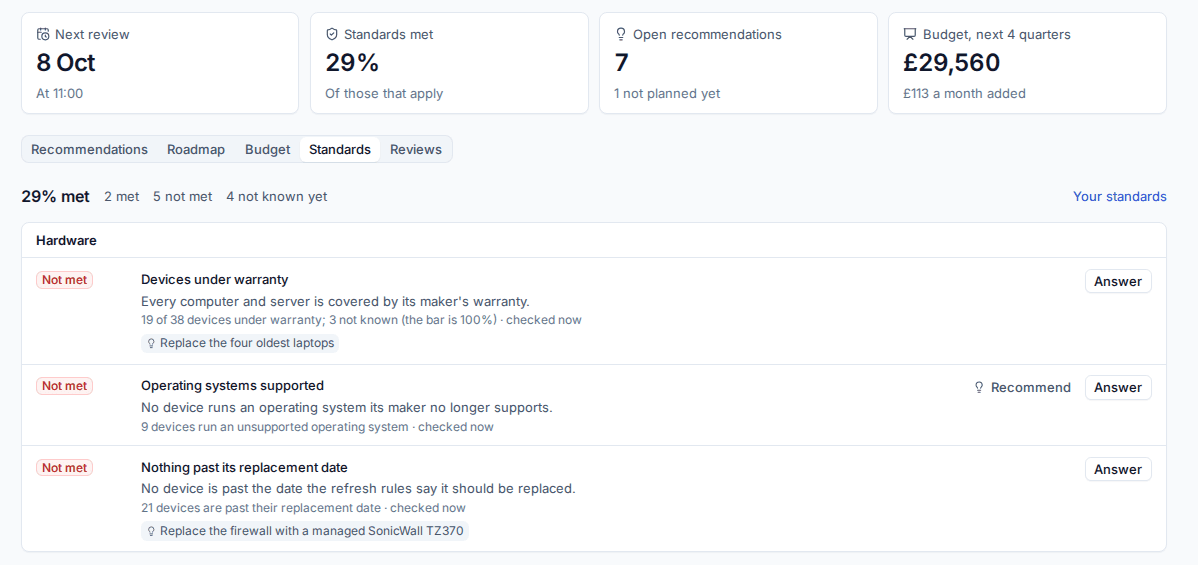Click the lightbulb icon beside Open recommendations
1198x565 pixels.
(620, 34)
